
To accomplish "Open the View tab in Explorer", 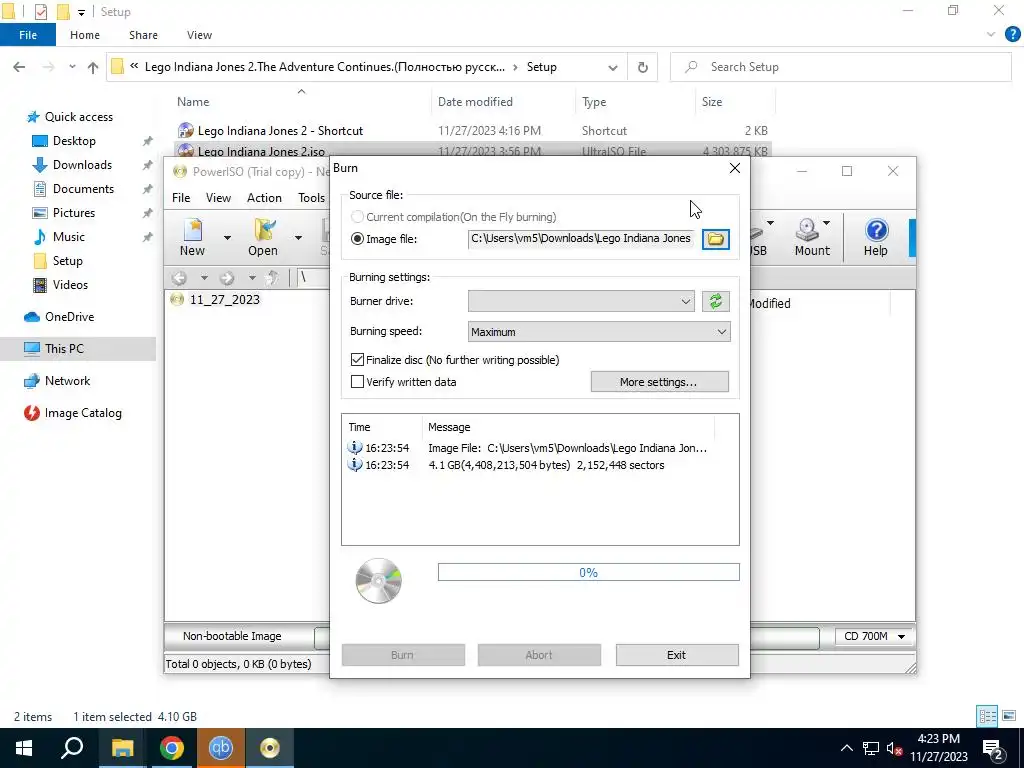I will click(x=199, y=35).
